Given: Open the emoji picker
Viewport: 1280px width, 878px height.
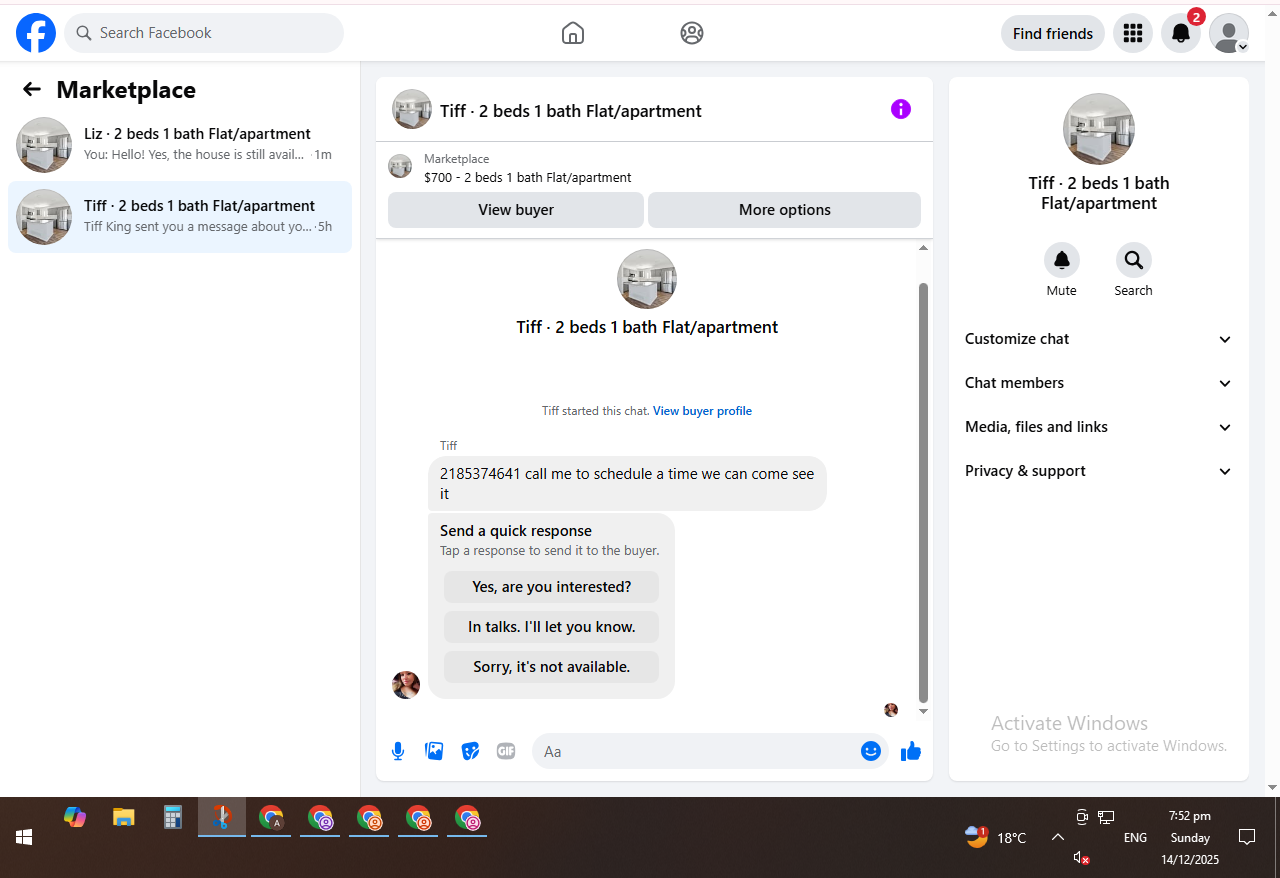Looking at the screenshot, I should (871, 751).
